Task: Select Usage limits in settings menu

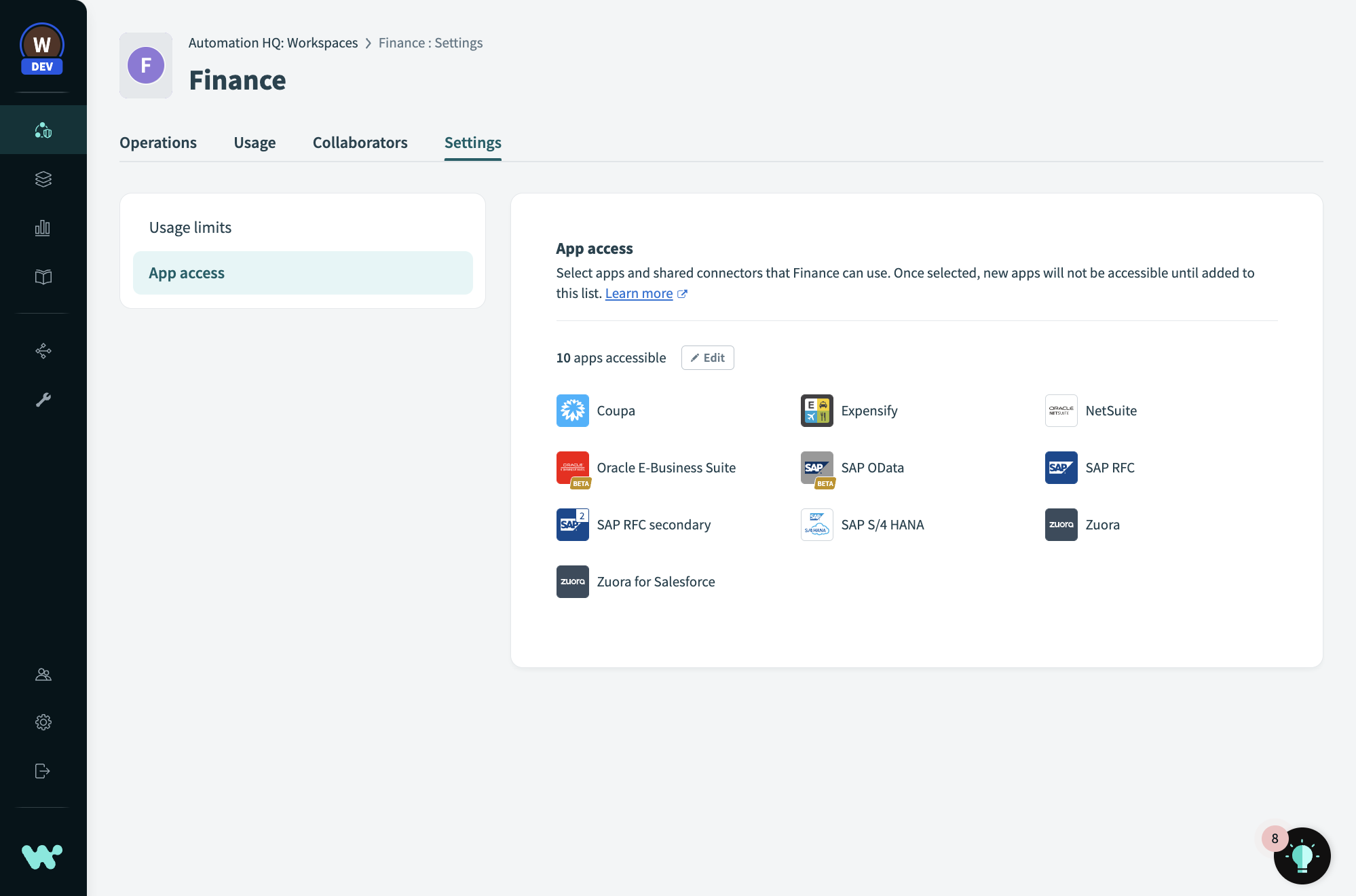Action: (x=191, y=227)
